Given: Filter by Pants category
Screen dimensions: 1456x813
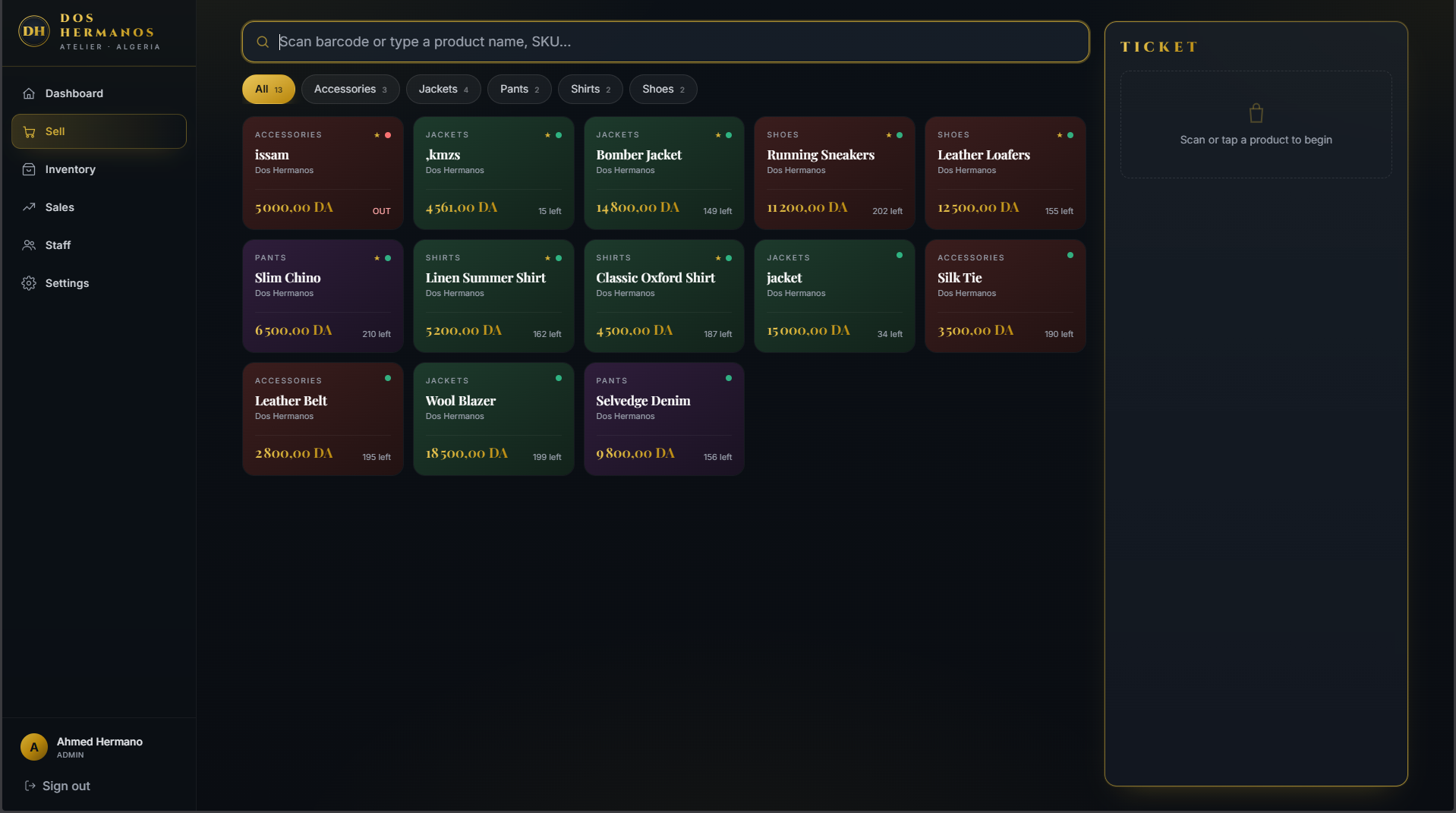Looking at the screenshot, I should coord(520,90).
